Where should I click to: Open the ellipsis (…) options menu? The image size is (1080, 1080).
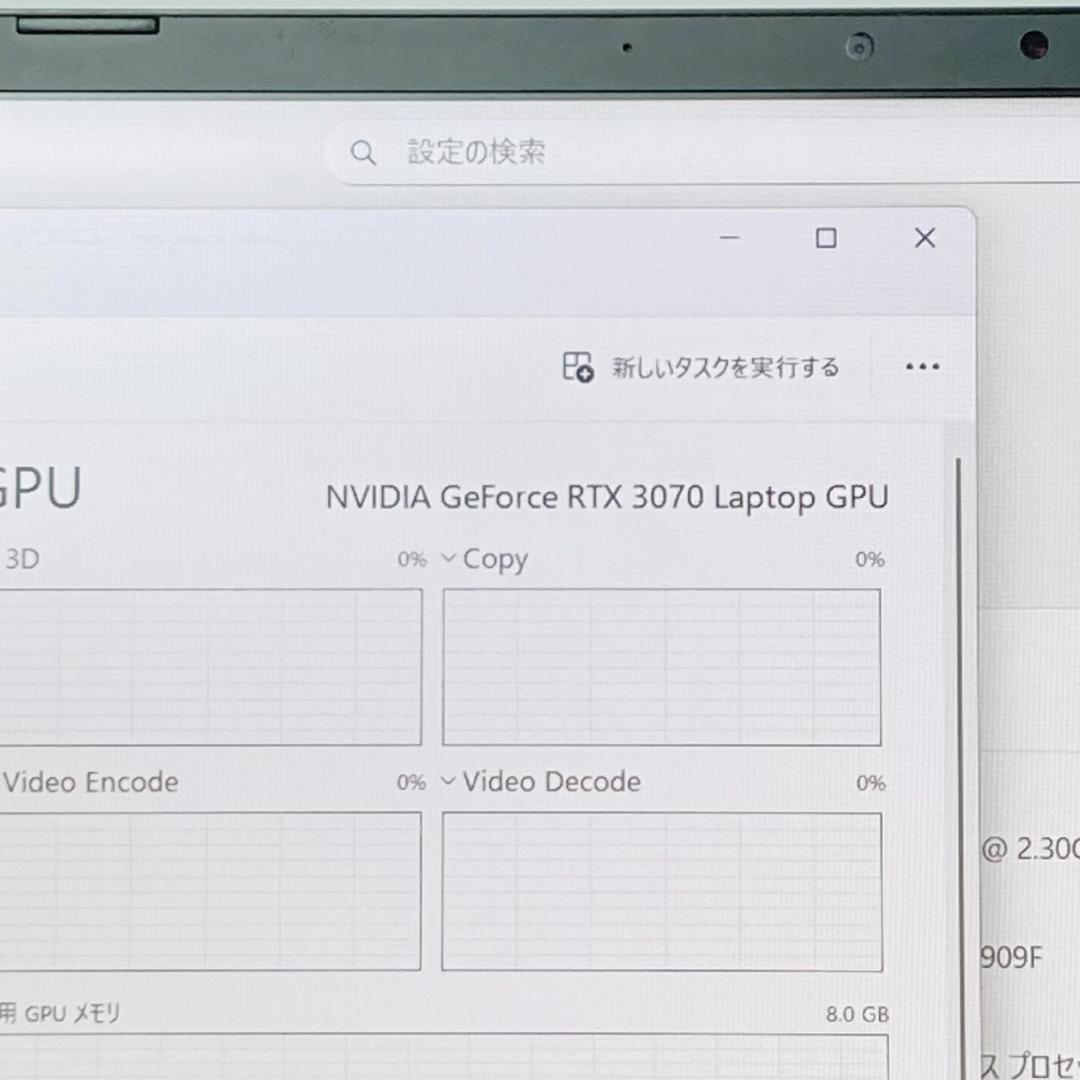tap(922, 367)
